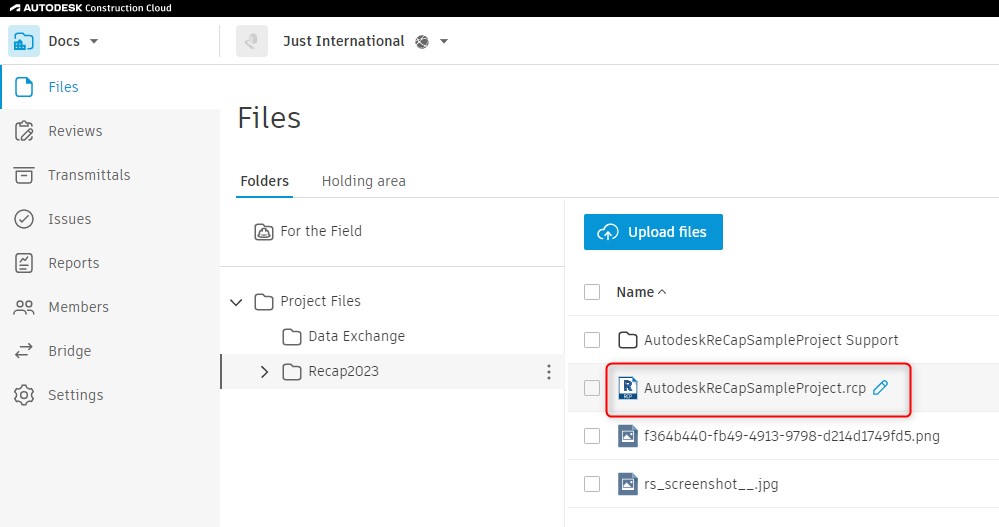The height and width of the screenshot is (527, 999).
Task: Check the f364b440 png file checkbox
Action: click(x=592, y=436)
